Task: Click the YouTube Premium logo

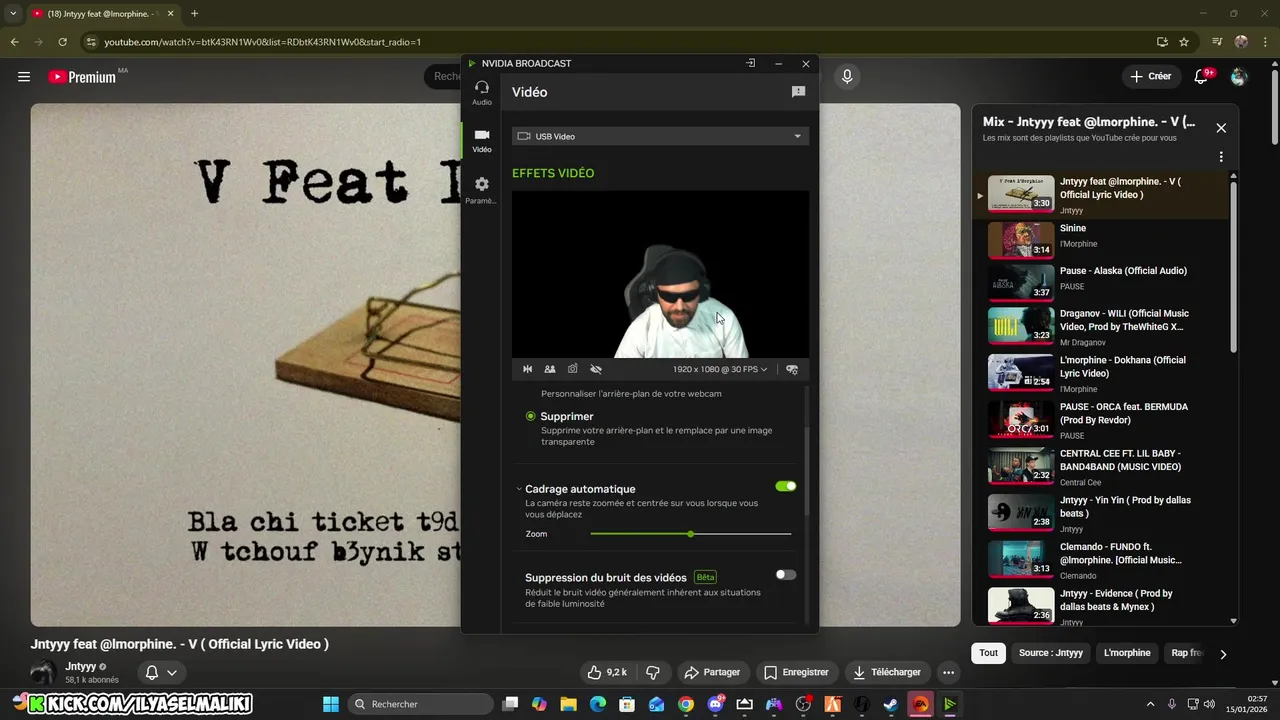Action: (x=83, y=77)
